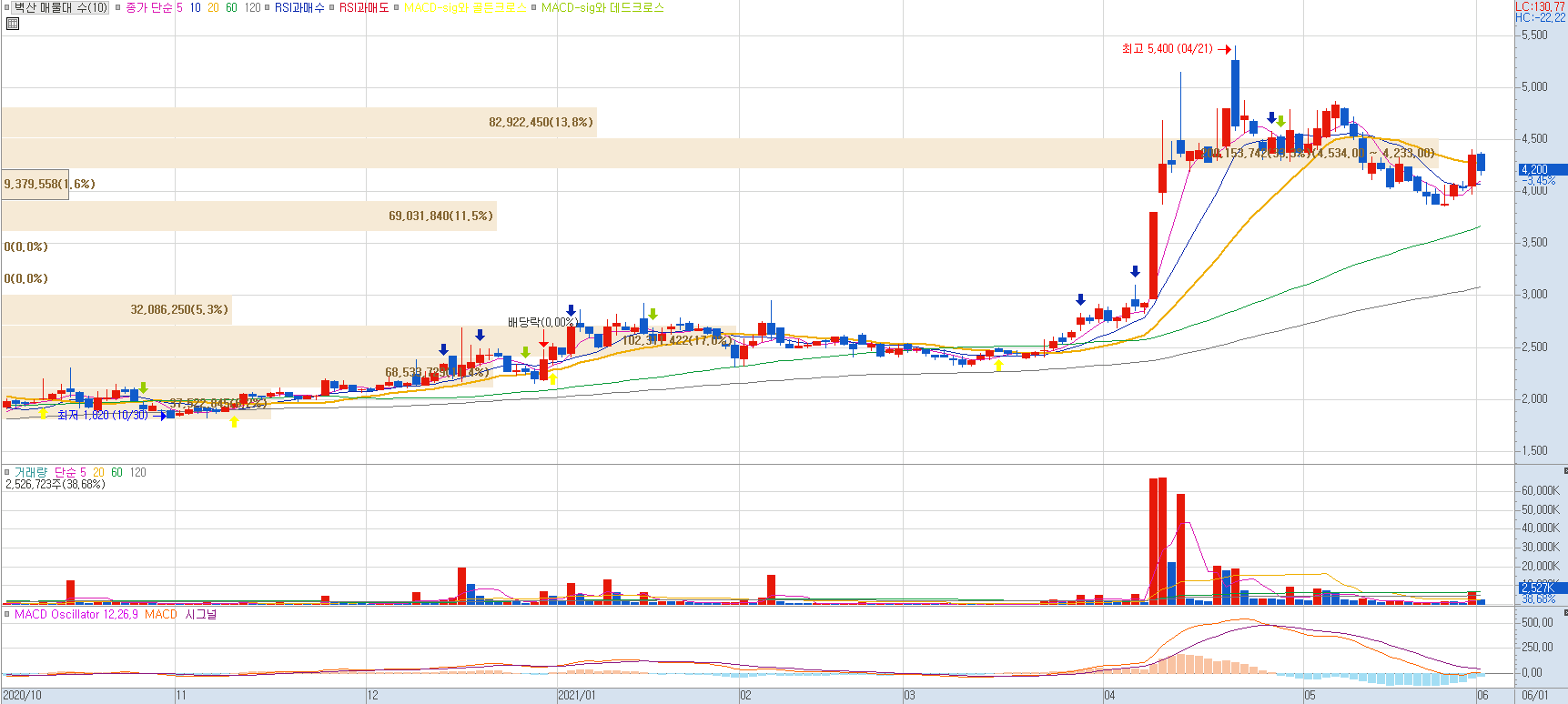Click the (4,534.00 ~ 4,233.00) price range label
This screenshot has height=704, width=1568.
pos(1373,153)
